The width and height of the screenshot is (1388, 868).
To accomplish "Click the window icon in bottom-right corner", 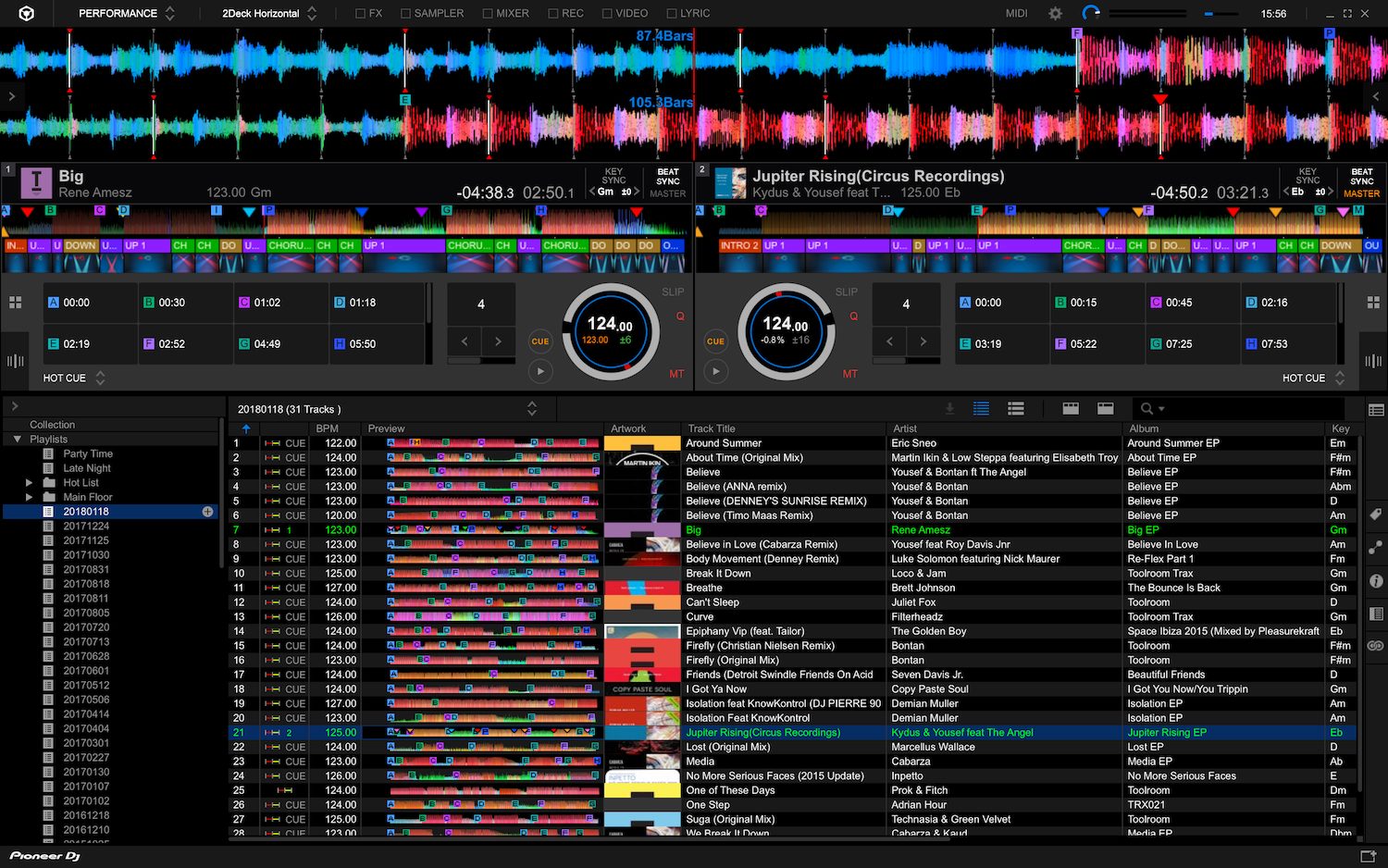I will 1368,856.
